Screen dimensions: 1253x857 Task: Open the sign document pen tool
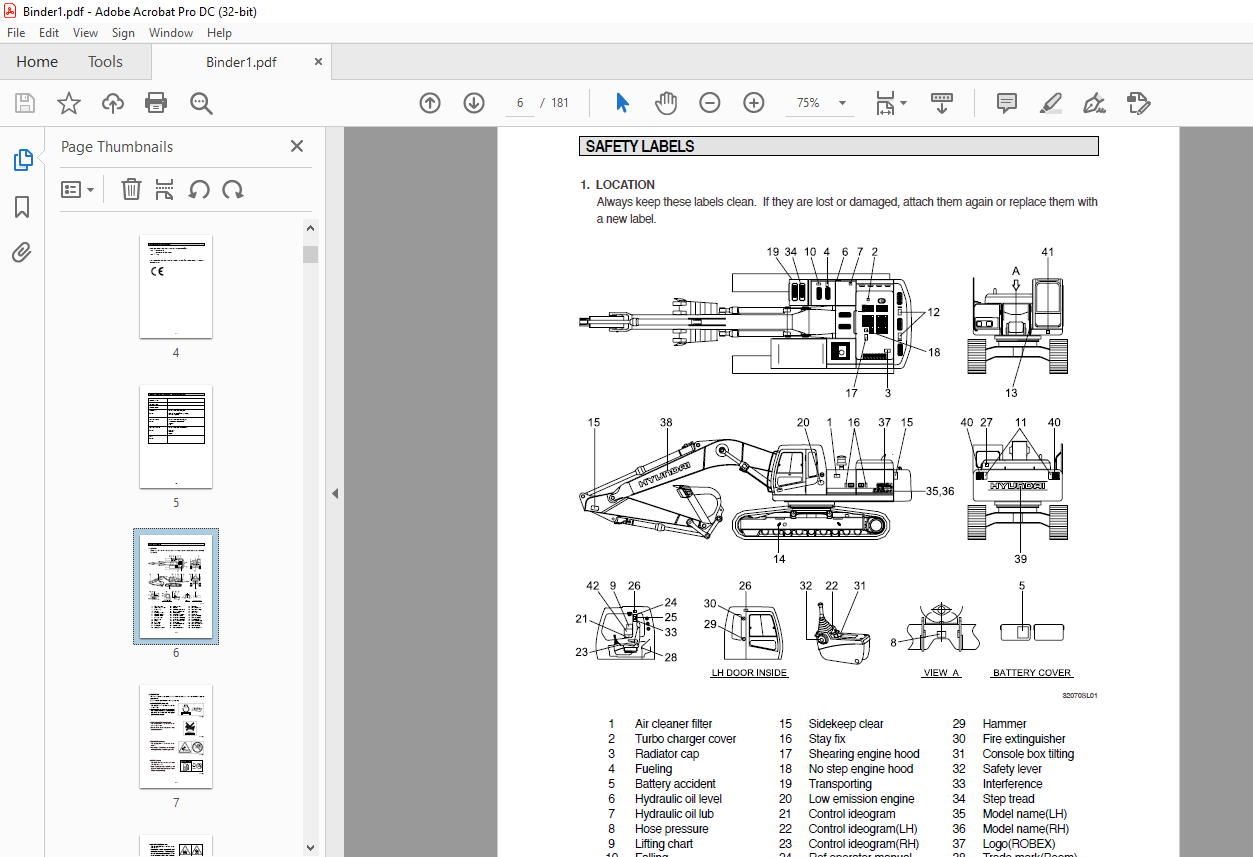[x=1094, y=103]
